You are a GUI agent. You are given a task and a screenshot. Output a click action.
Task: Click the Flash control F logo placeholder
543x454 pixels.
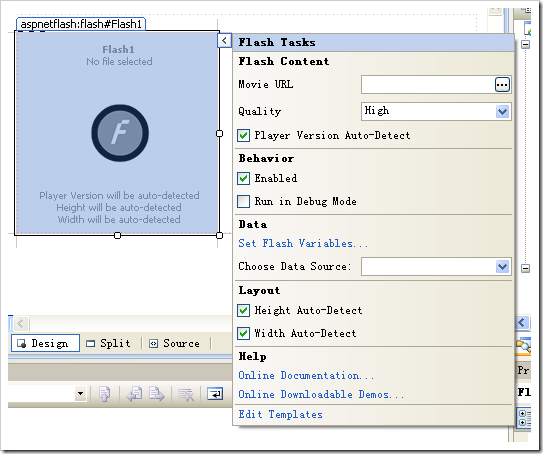coord(120,133)
